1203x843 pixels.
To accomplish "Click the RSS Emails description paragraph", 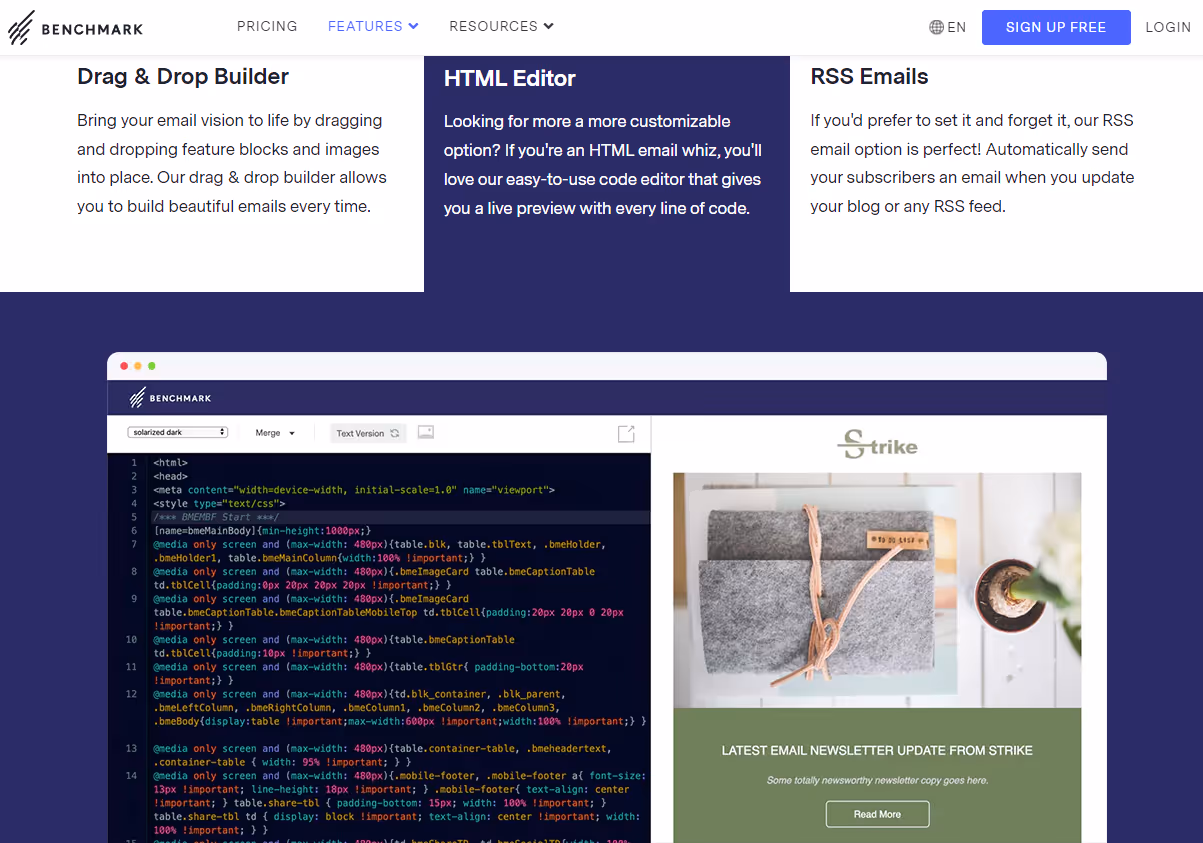I will 972,164.
